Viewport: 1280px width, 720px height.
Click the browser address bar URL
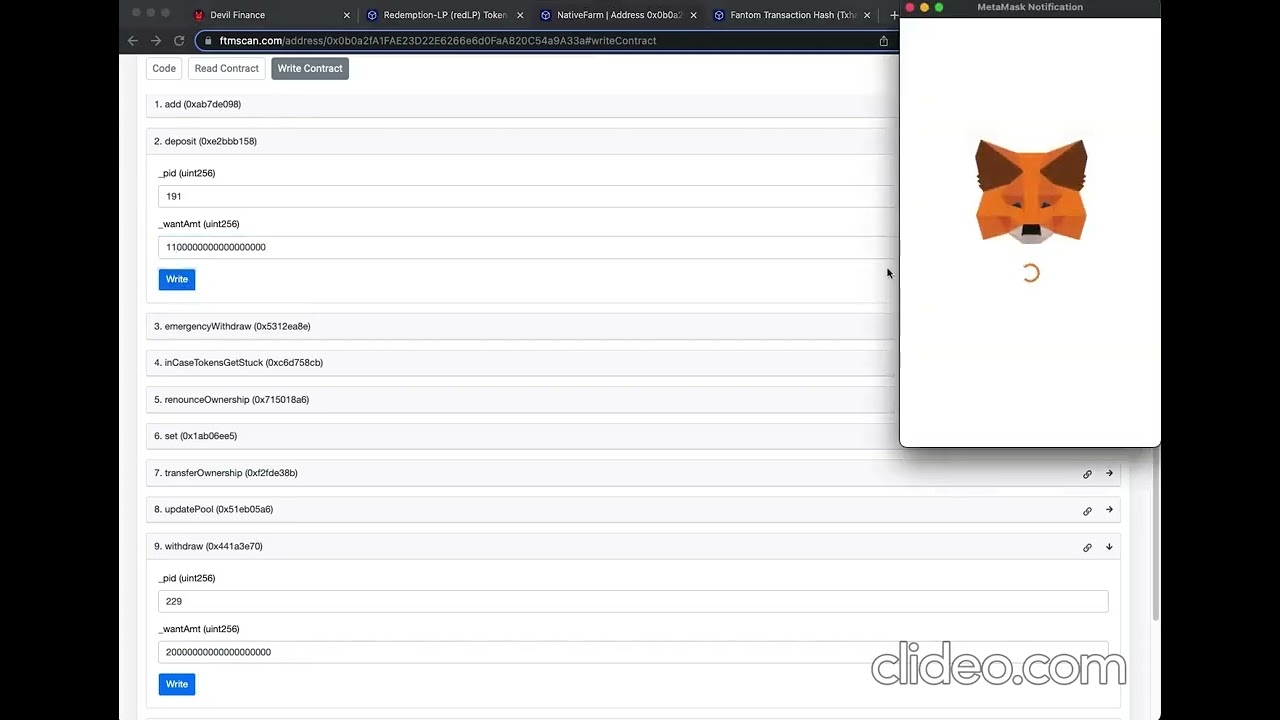coord(438,41)
